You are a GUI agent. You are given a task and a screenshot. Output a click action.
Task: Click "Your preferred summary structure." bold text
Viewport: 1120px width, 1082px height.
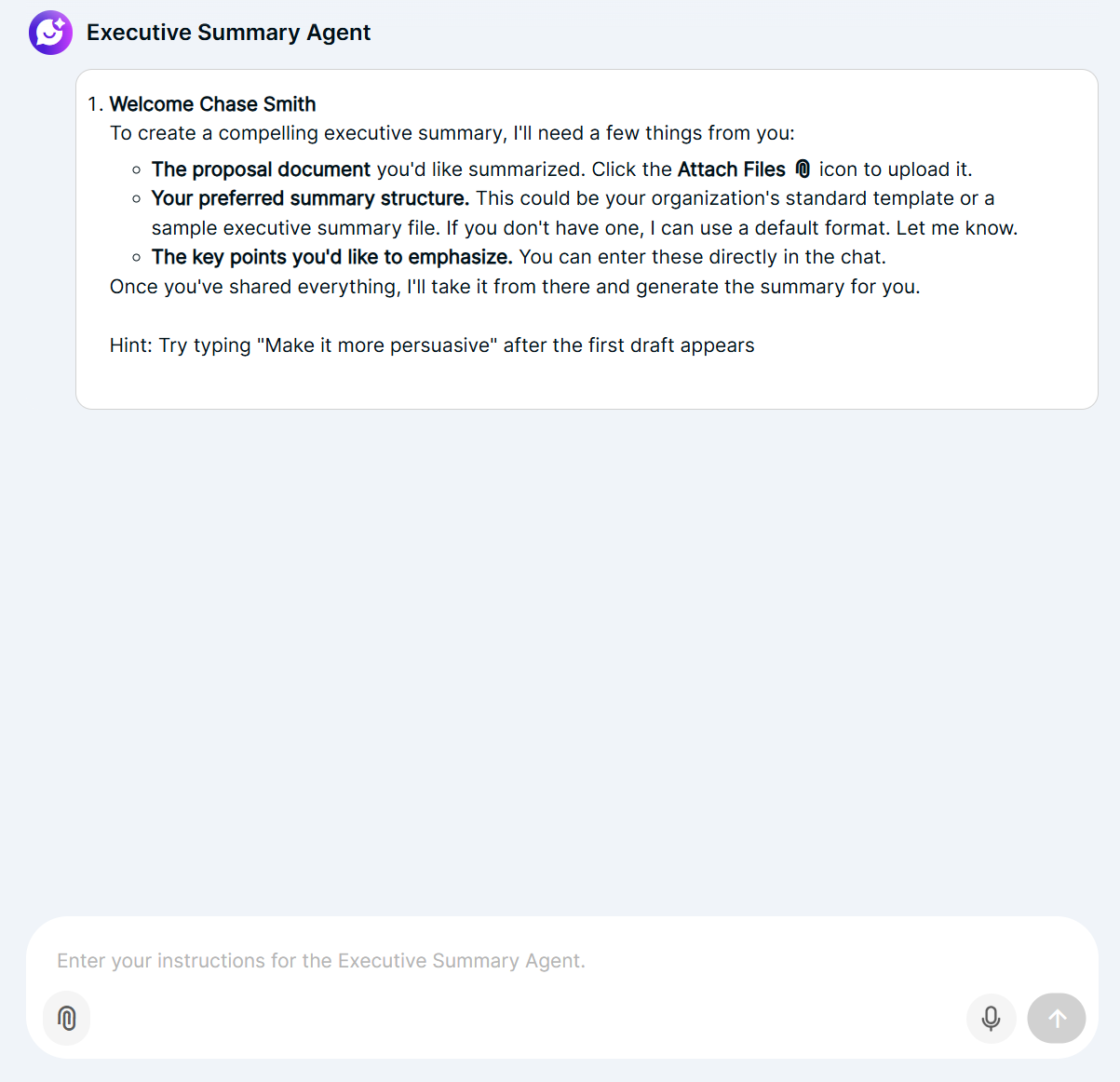(x=310, y=198)
